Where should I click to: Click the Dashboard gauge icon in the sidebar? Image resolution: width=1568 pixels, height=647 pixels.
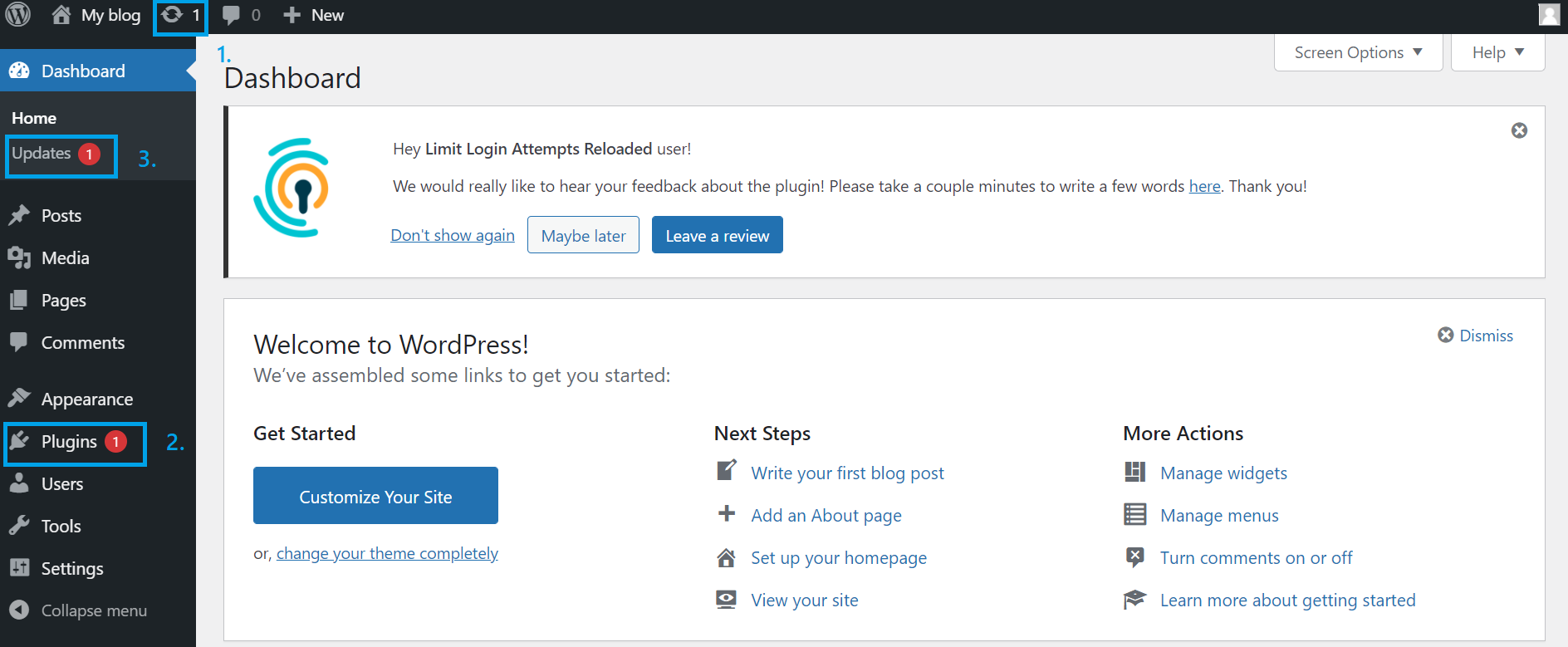point(19,71)
